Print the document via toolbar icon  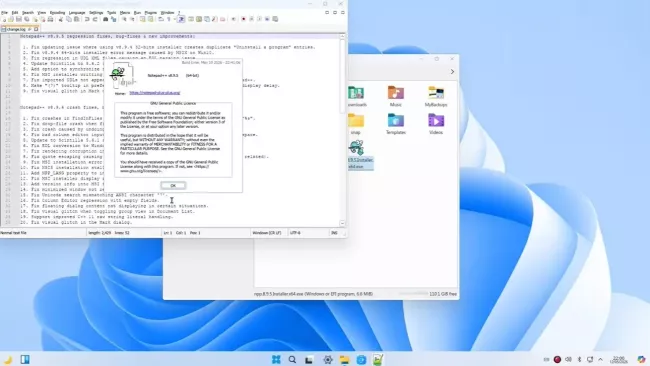50,19
